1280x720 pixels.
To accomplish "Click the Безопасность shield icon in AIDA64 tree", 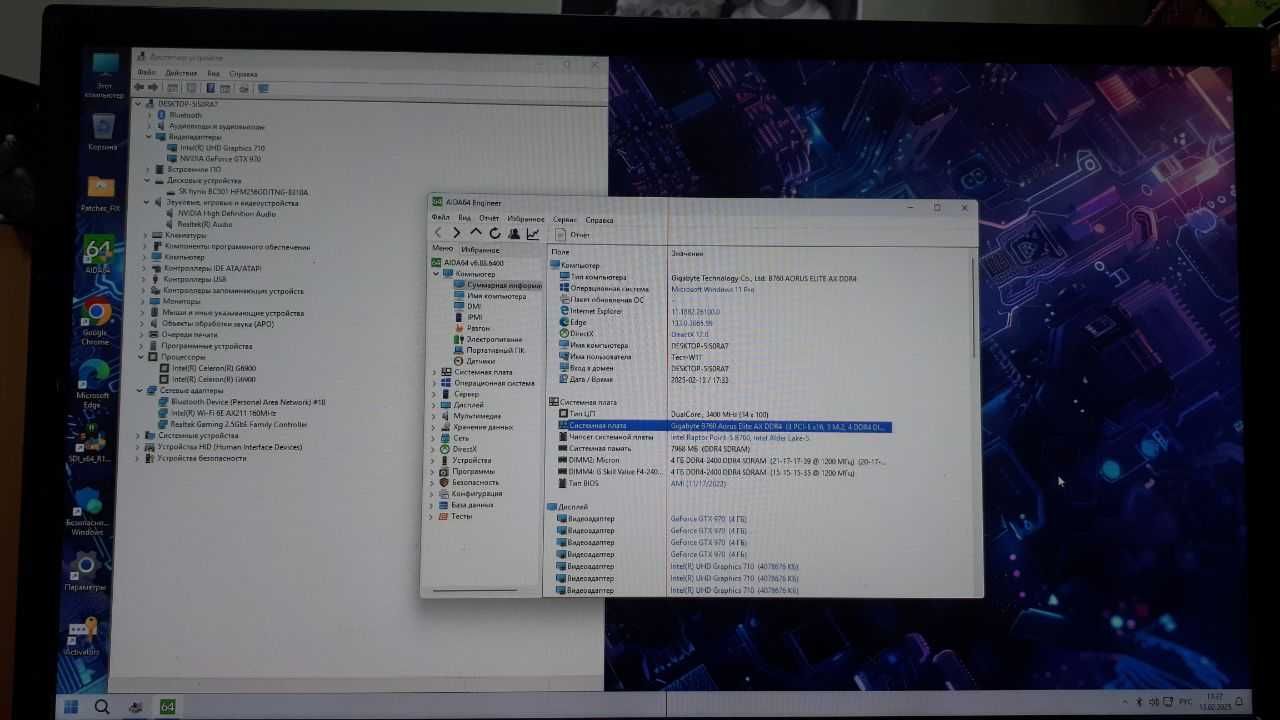I will 445,483.
